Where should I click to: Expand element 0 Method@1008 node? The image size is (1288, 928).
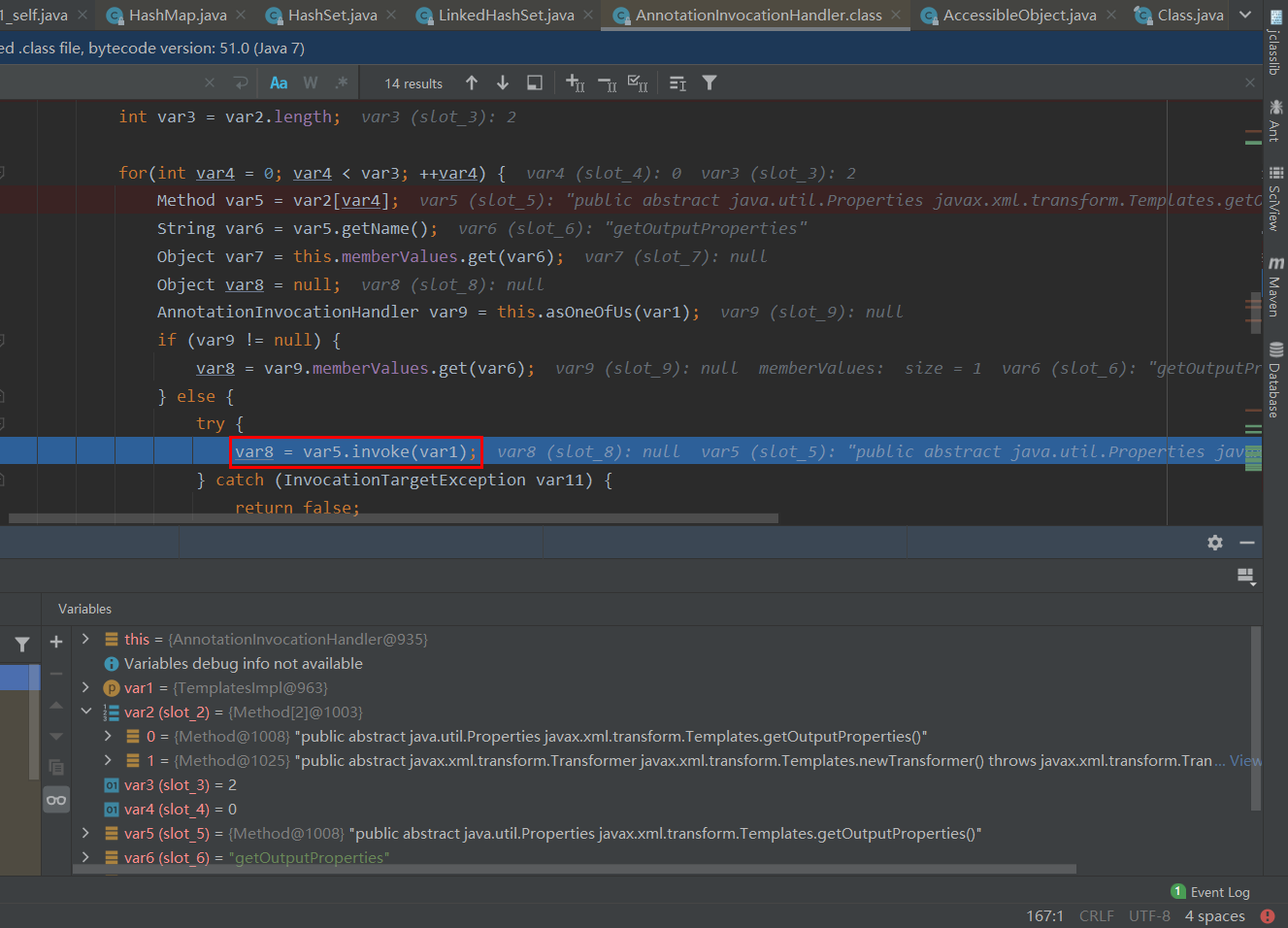109,736
